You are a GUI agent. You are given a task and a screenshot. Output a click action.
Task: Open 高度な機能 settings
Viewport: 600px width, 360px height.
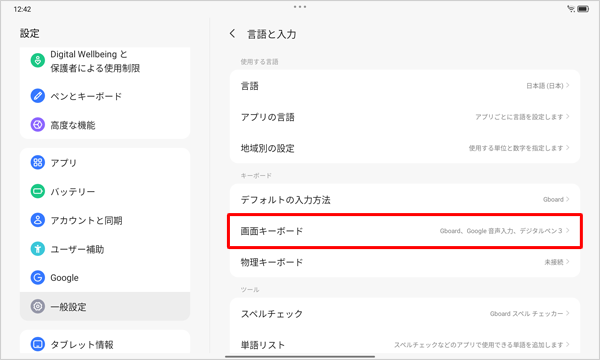coord(105,125)
